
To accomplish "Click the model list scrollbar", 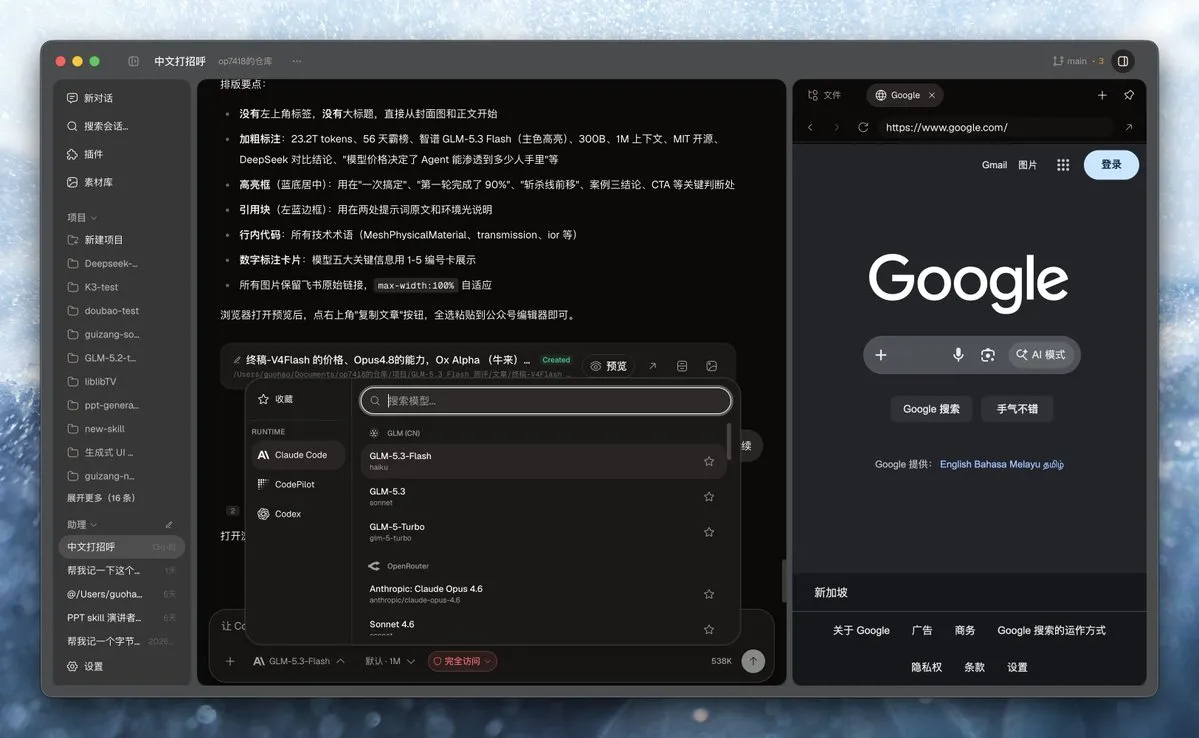I will pyautogui.click(x=729, y=441).
